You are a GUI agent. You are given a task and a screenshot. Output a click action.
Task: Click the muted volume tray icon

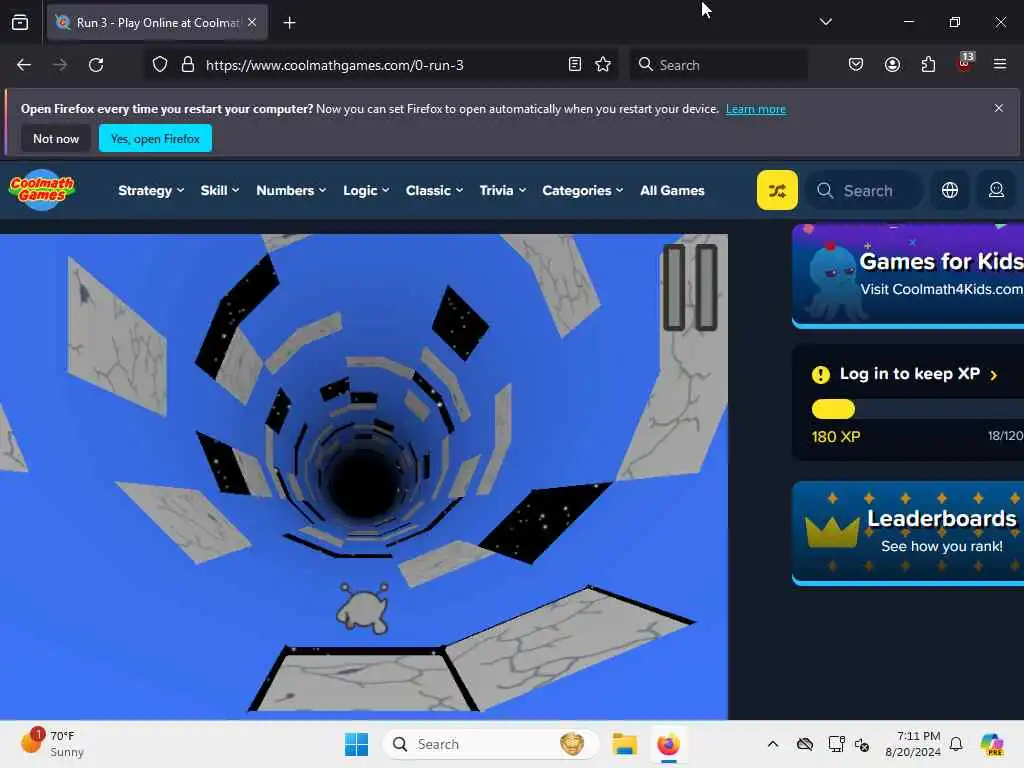click(861, 744)
